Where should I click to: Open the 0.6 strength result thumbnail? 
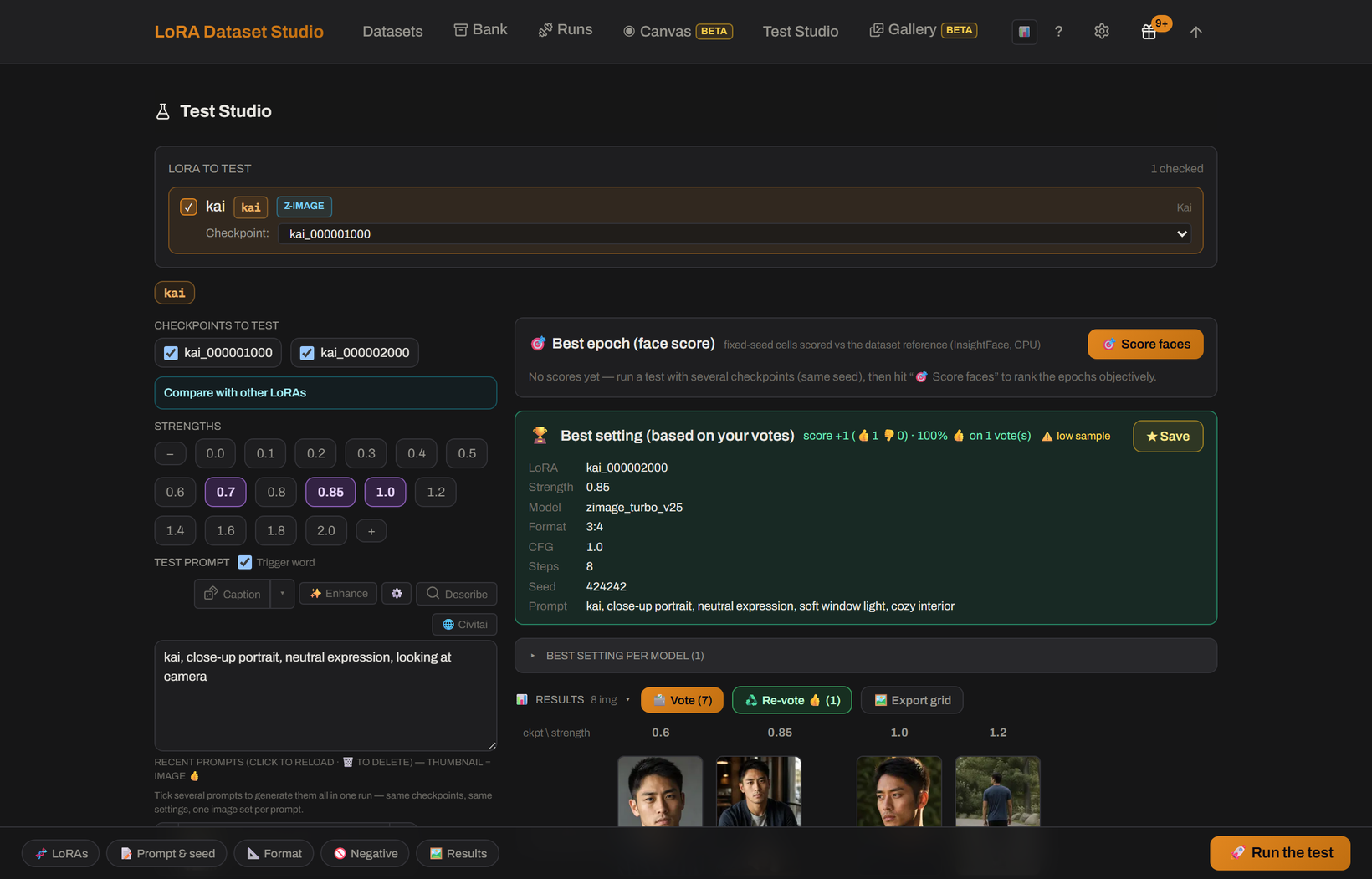point(660,792)
